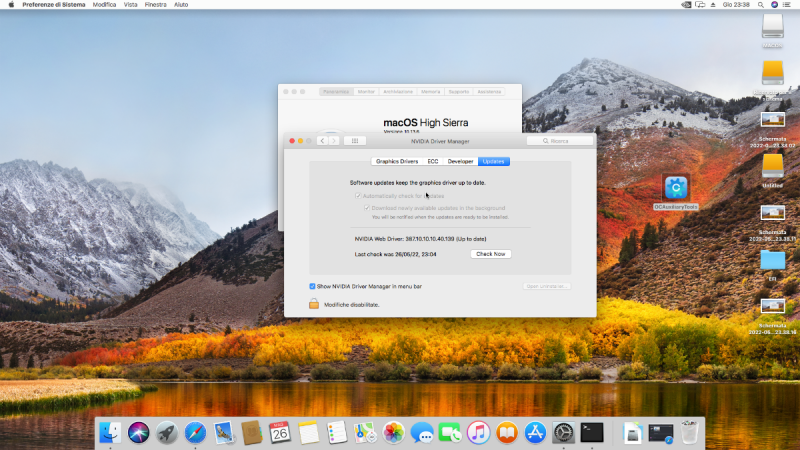Uncheck Show NVIDIA Driver Manager in menu bar
800x450 pixels.
(x=312, y=286)
